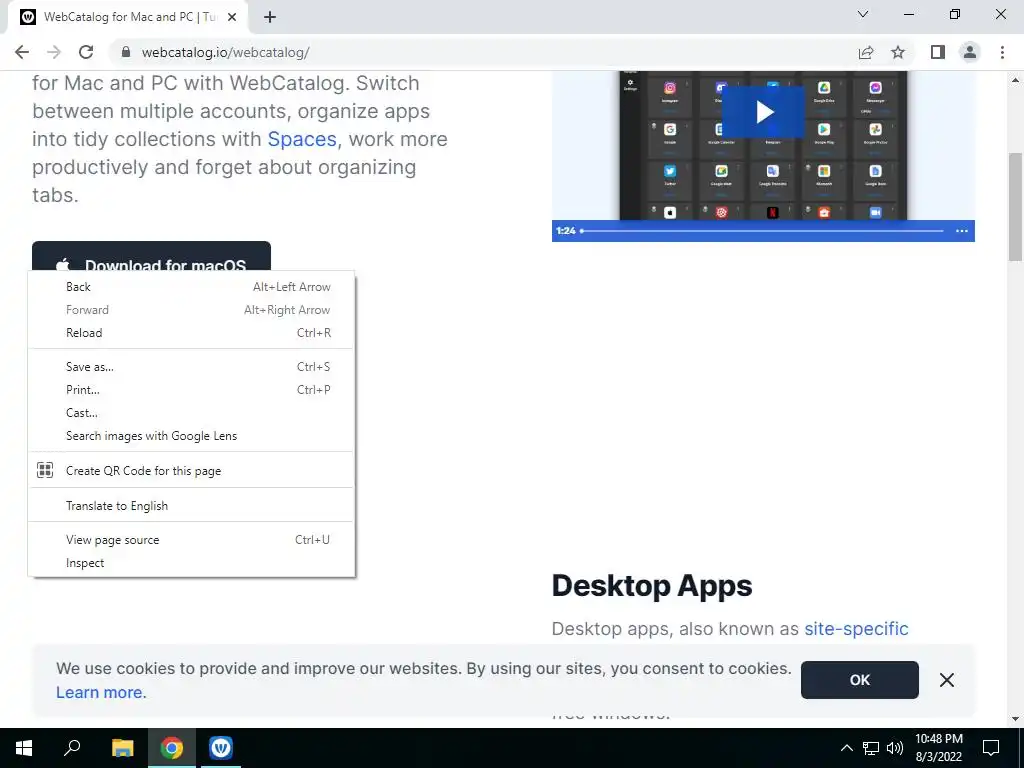Select Create QR Code for this page
The image size is (1024, 768).
[191, 470]
